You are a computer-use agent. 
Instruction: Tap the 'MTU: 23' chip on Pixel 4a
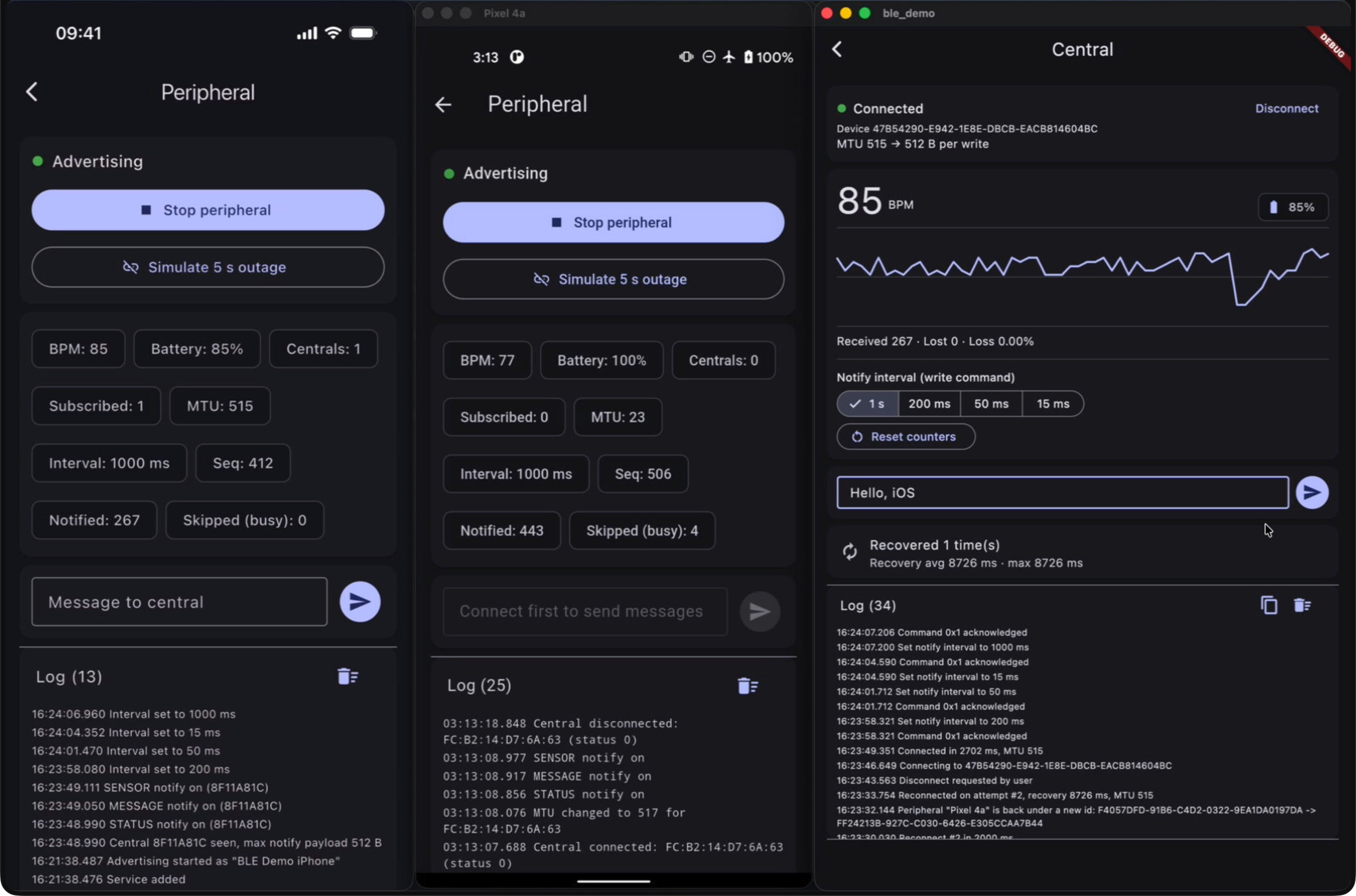pos(618,417)
